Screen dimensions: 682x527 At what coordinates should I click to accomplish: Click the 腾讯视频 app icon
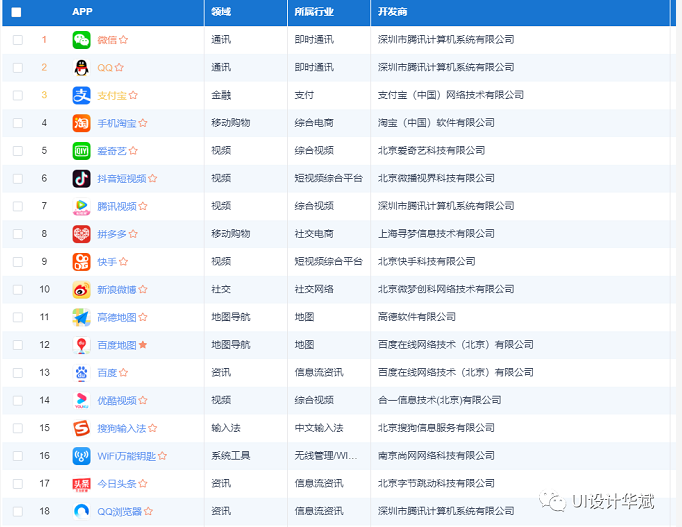[x=81, y=207]
